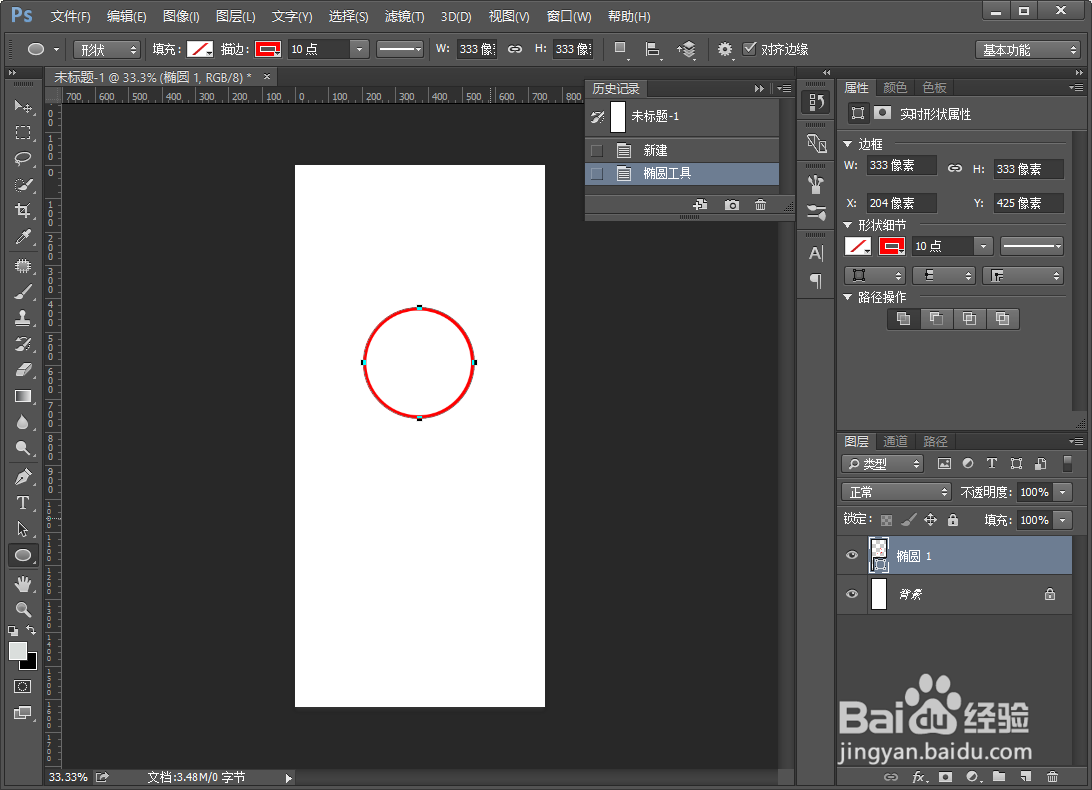Select the Rectangular Marquee tool
The width and height of the screenshot is (1092, 790).
(x=23, y=132)
